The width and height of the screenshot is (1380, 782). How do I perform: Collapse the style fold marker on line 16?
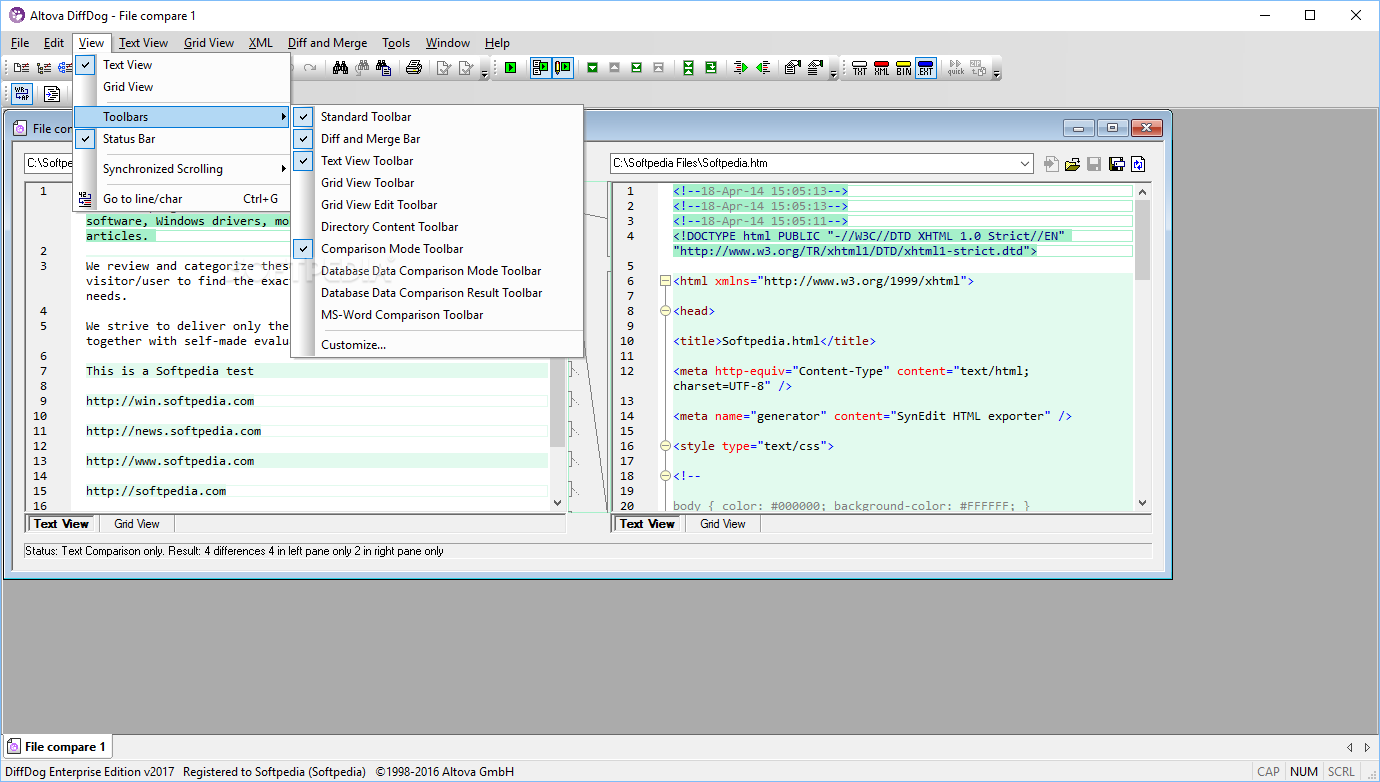[x=665, y=446]
